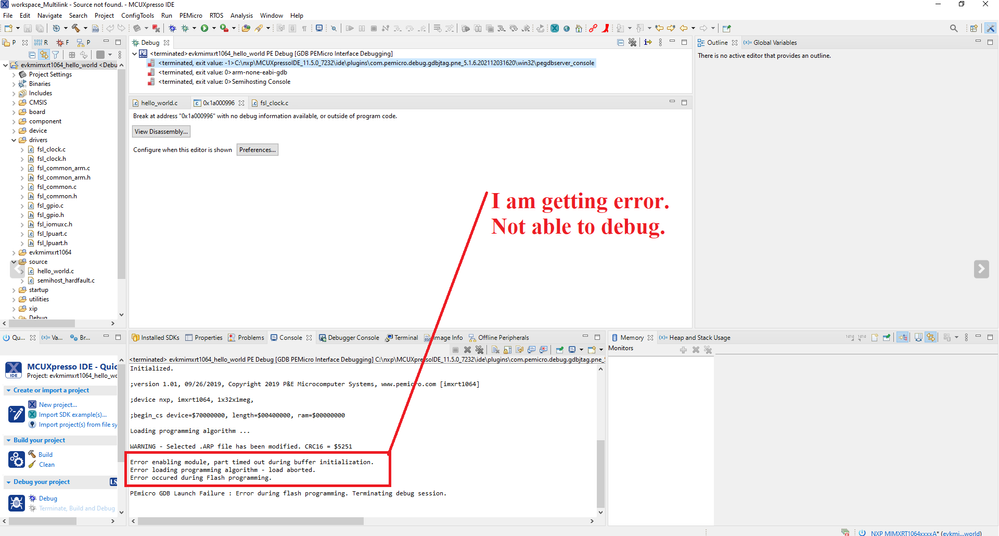Click the Clean link in Quickstart
Image resolution: width=999 pixels, height=536 pixels.
pyautogui.click(x=47, y=465)
